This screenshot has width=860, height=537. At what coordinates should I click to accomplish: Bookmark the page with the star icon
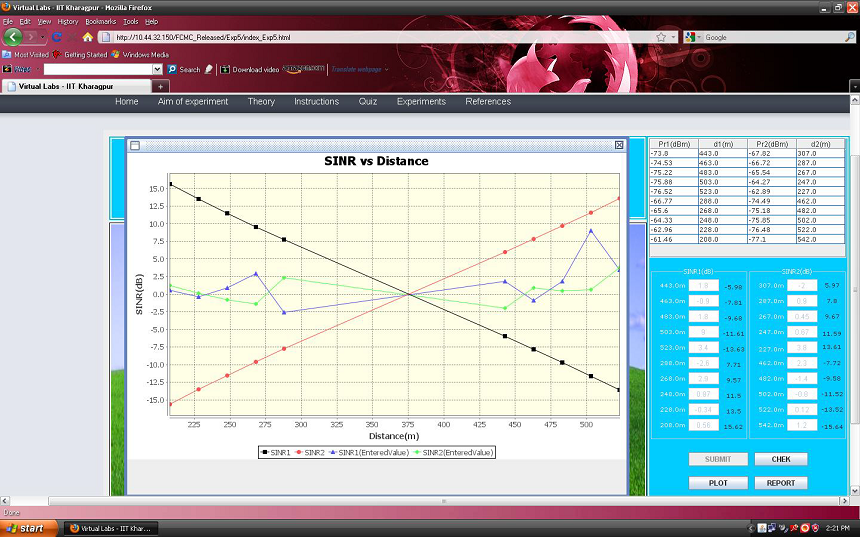tap(661, 37)
